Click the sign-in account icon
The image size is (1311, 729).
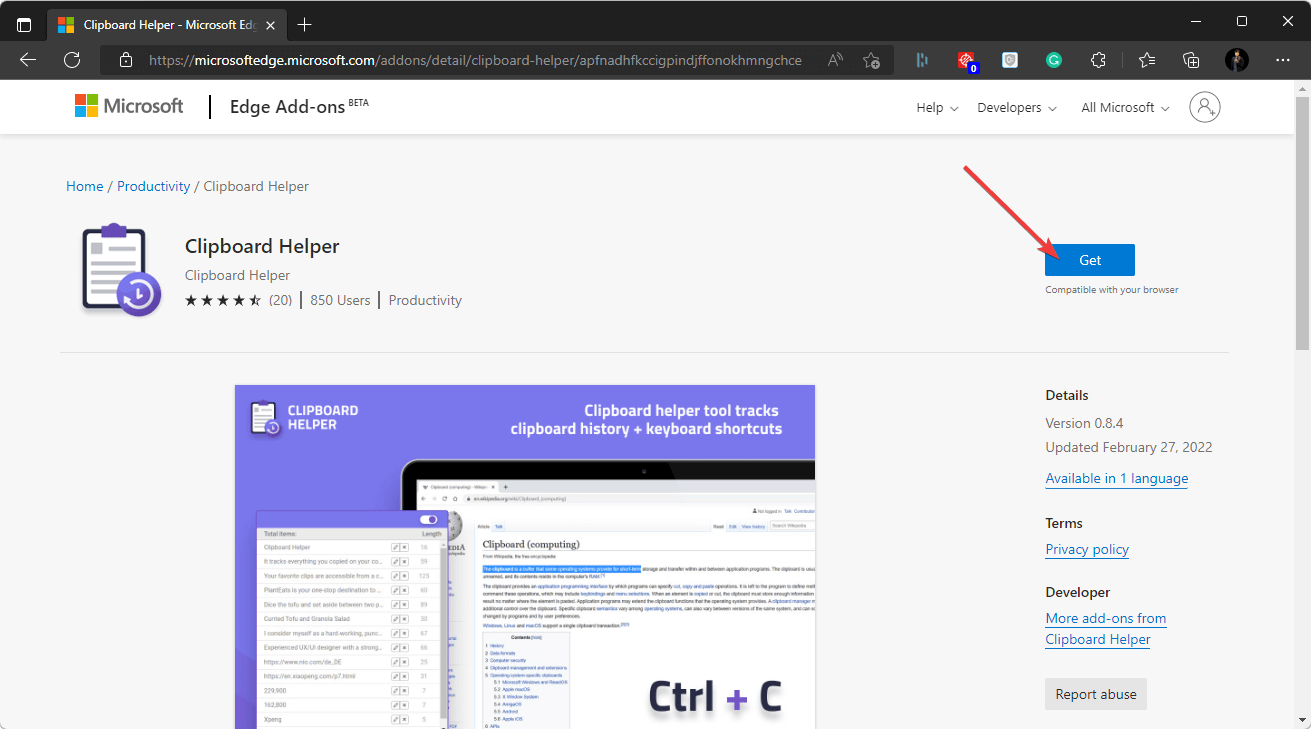click(1205, 107)
